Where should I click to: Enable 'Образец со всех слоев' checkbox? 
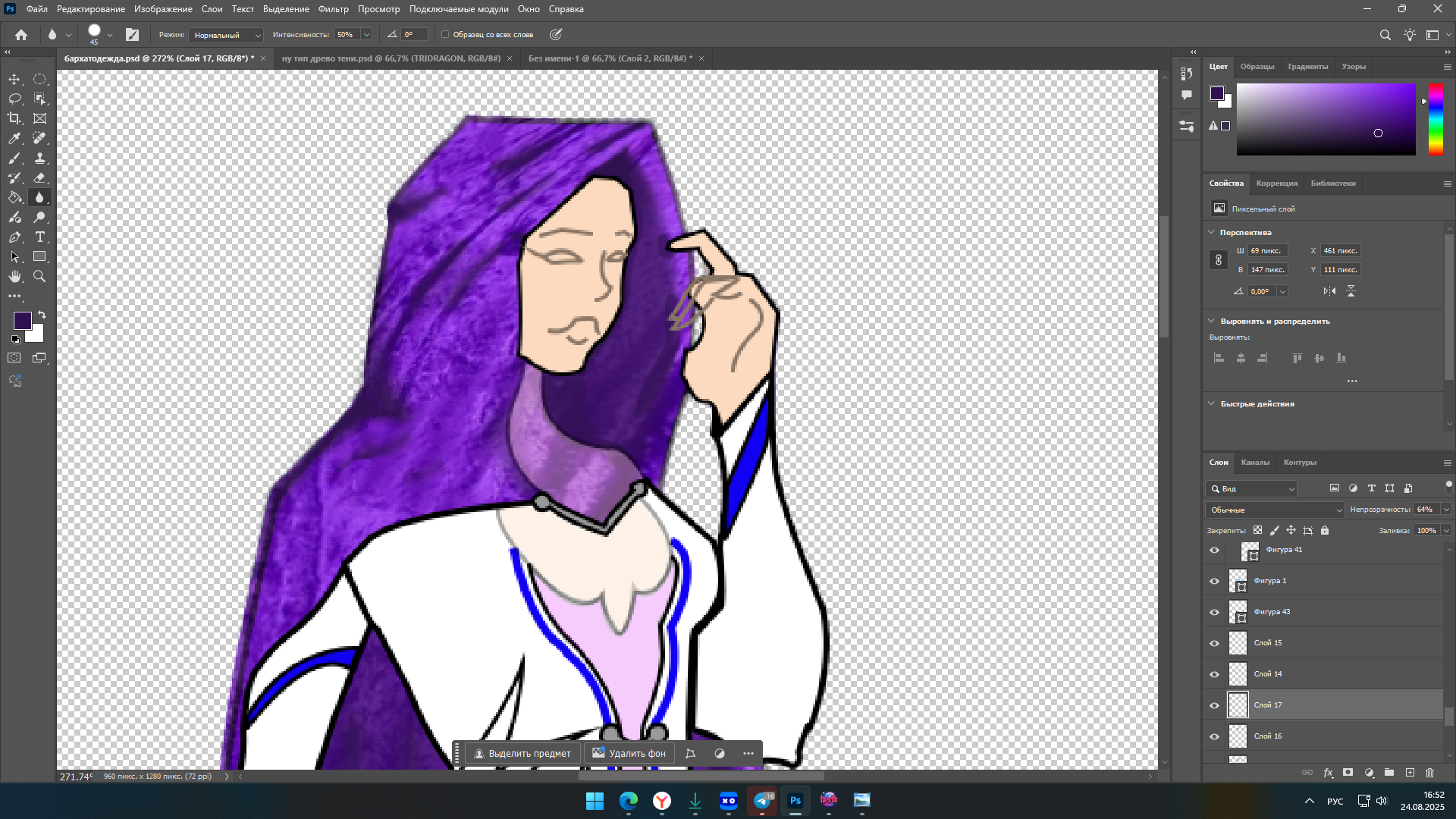coord(446,34)
